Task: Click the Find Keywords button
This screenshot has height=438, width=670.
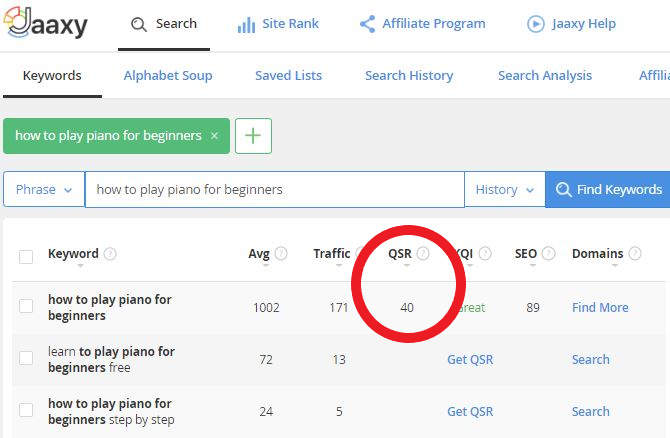Action: (x=608, y=189)
